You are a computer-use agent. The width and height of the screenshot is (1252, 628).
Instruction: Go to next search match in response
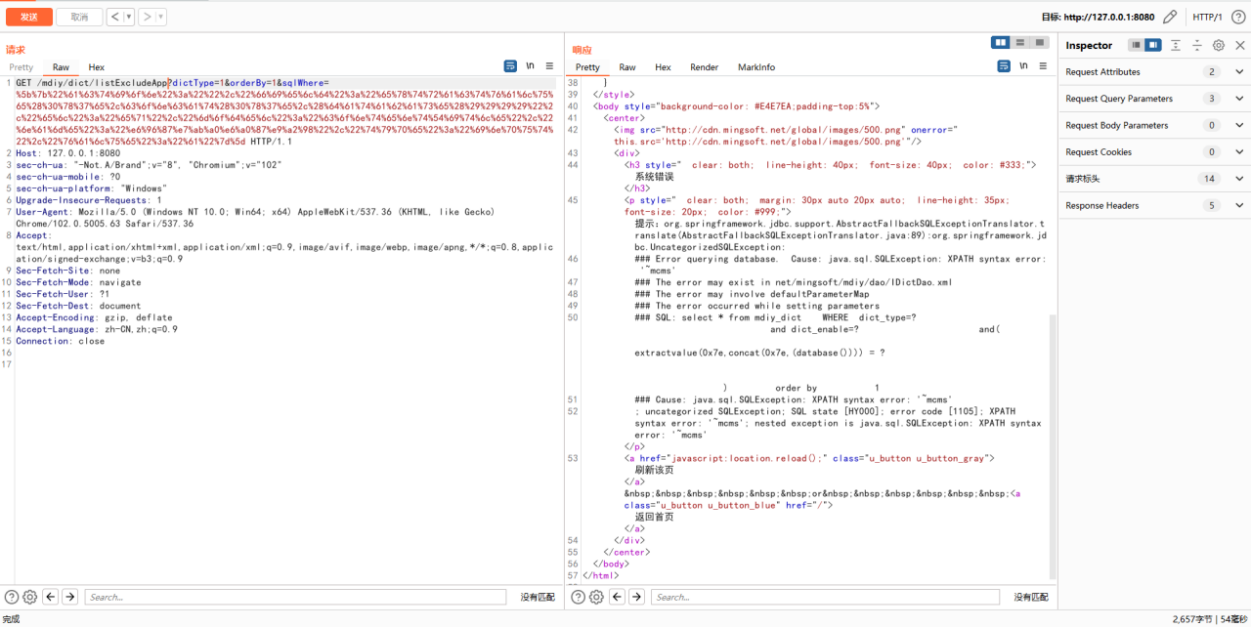[636, 597]
